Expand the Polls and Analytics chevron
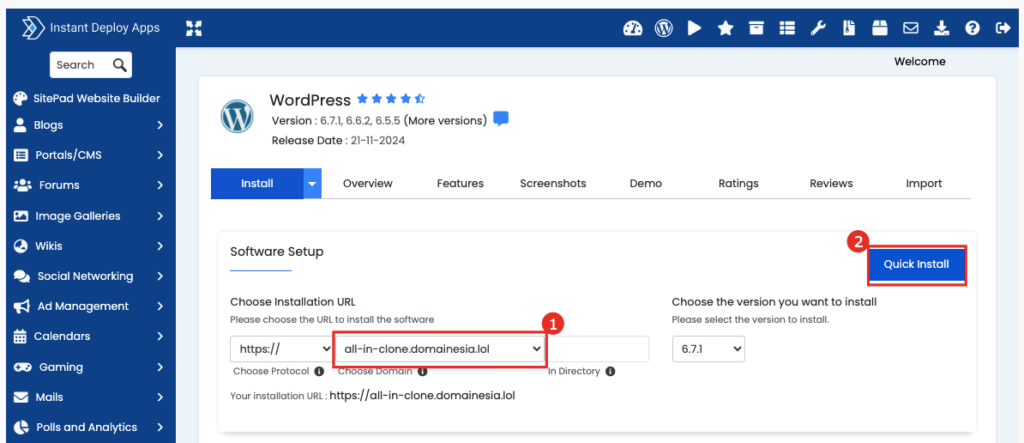This screenshot has height=443, width=1024. click(160, 427)
